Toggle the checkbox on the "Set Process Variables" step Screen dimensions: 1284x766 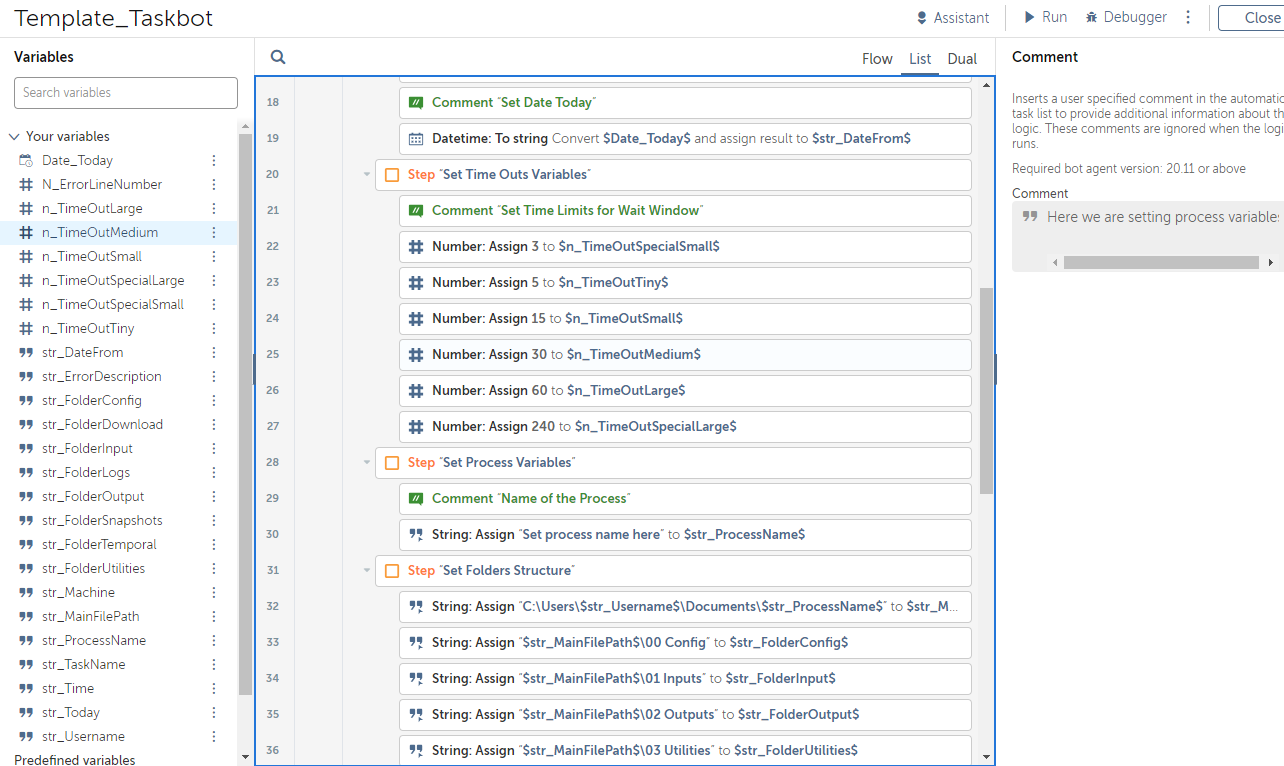392,463
